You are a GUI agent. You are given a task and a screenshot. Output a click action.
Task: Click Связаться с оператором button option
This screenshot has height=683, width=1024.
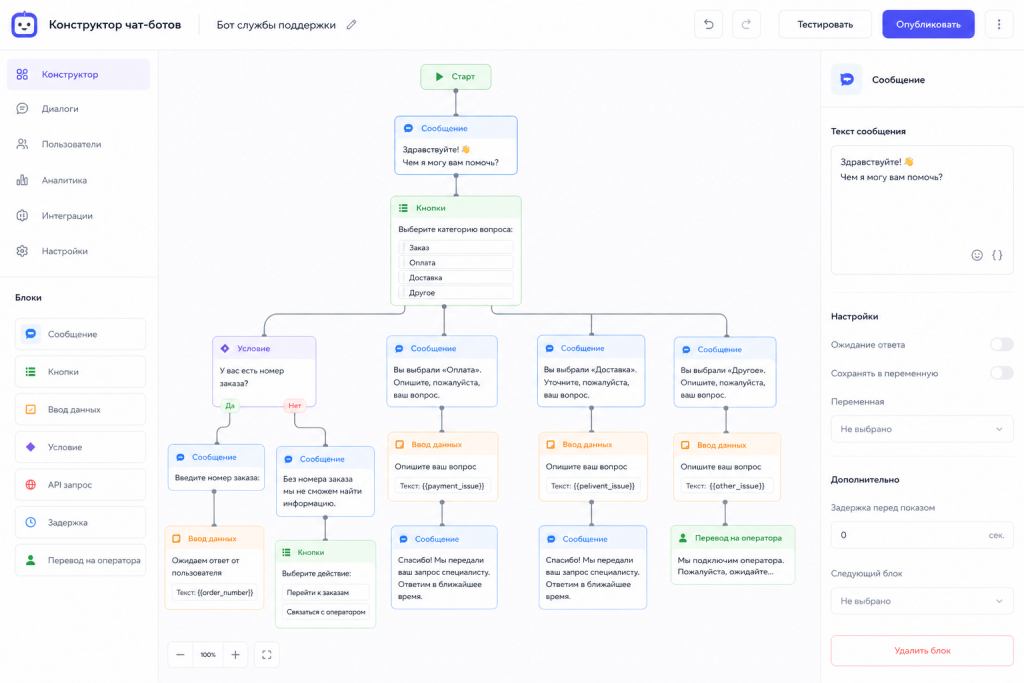[x=325, y=612]
